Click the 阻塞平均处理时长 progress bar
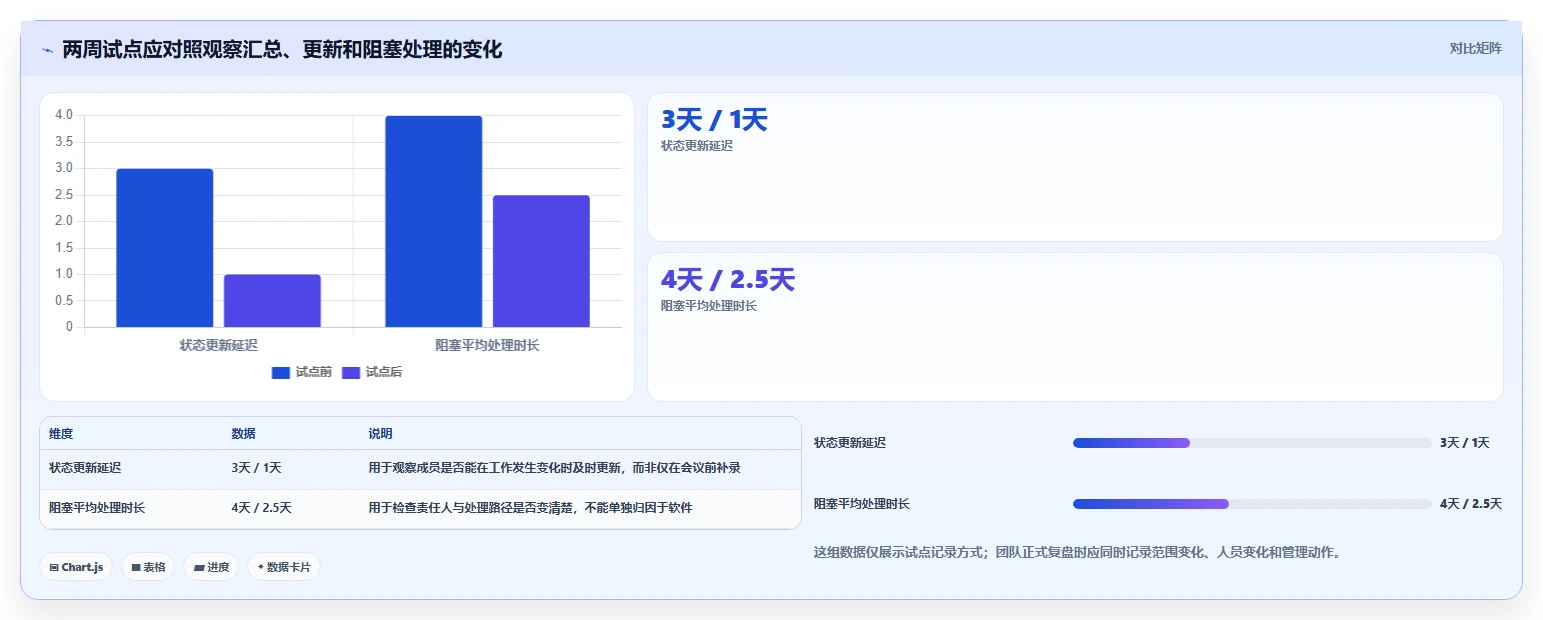 click(1252, 504)
